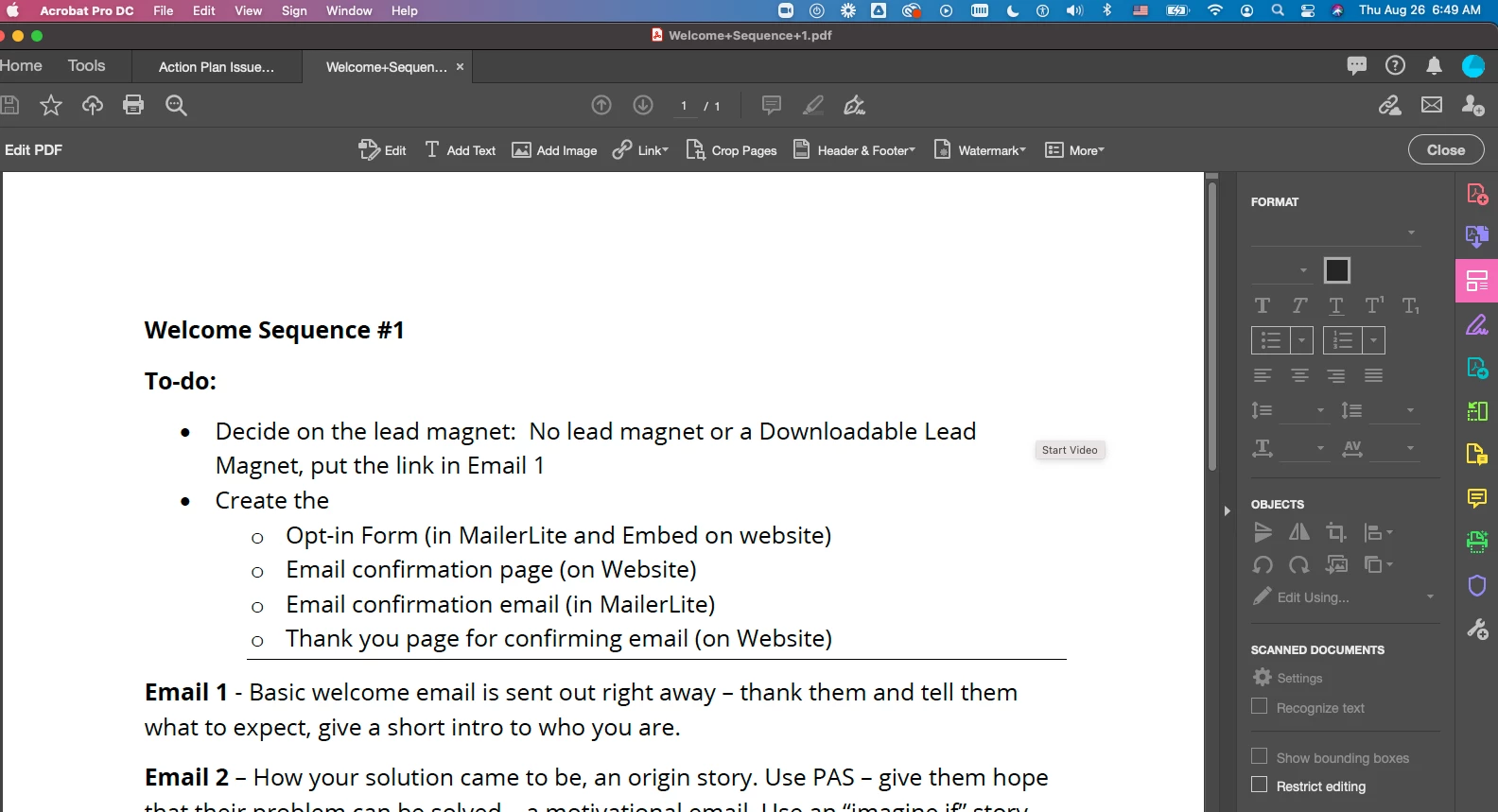
Task: Align text right in Format panel
Action: [x=1336, y=375]
